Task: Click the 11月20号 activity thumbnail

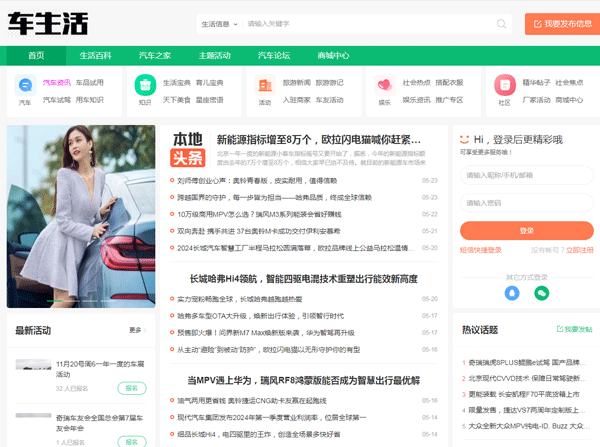Action: tap(33, 364)
